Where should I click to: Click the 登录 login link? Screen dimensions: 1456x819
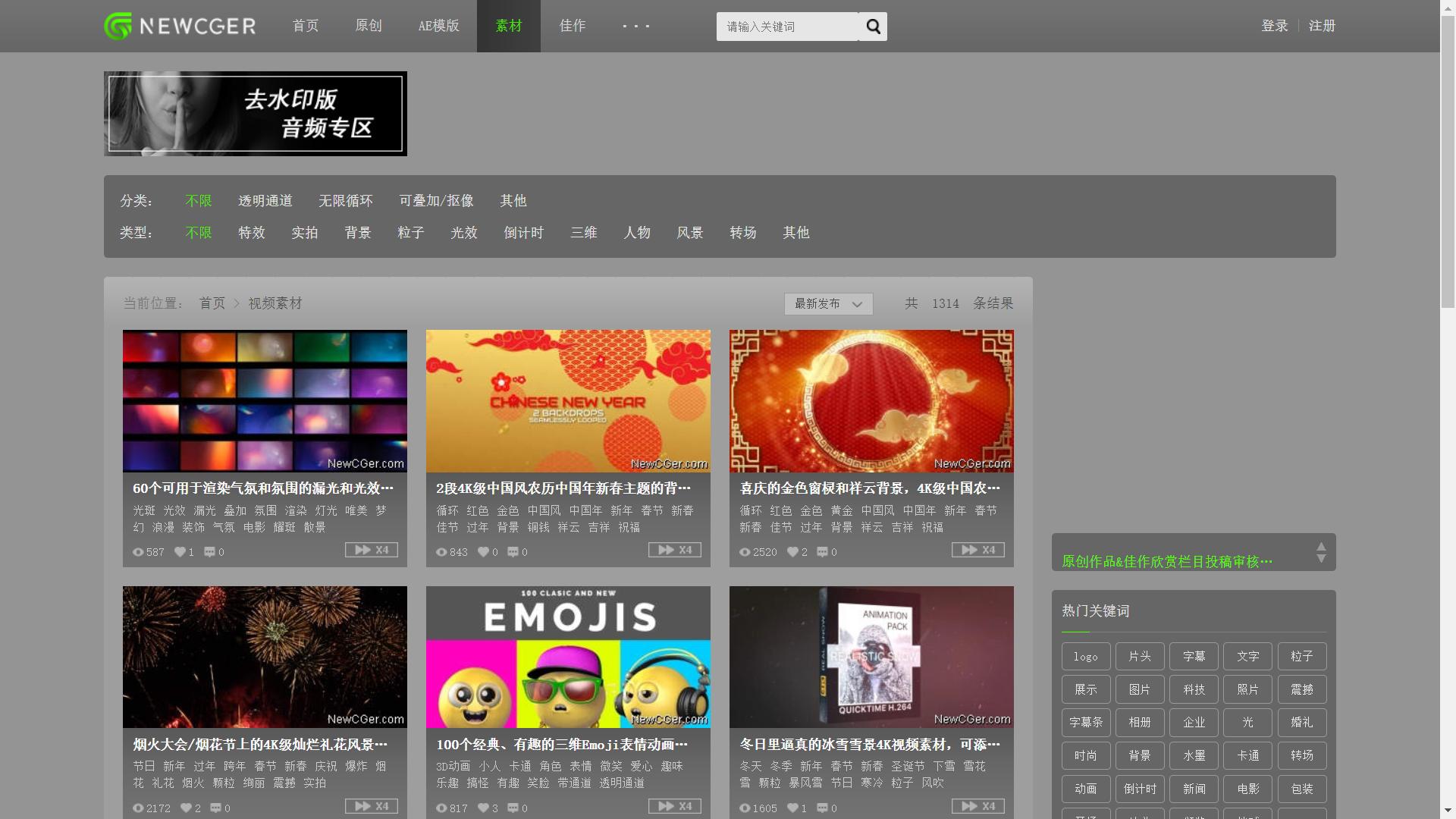tap(1274, 27)
